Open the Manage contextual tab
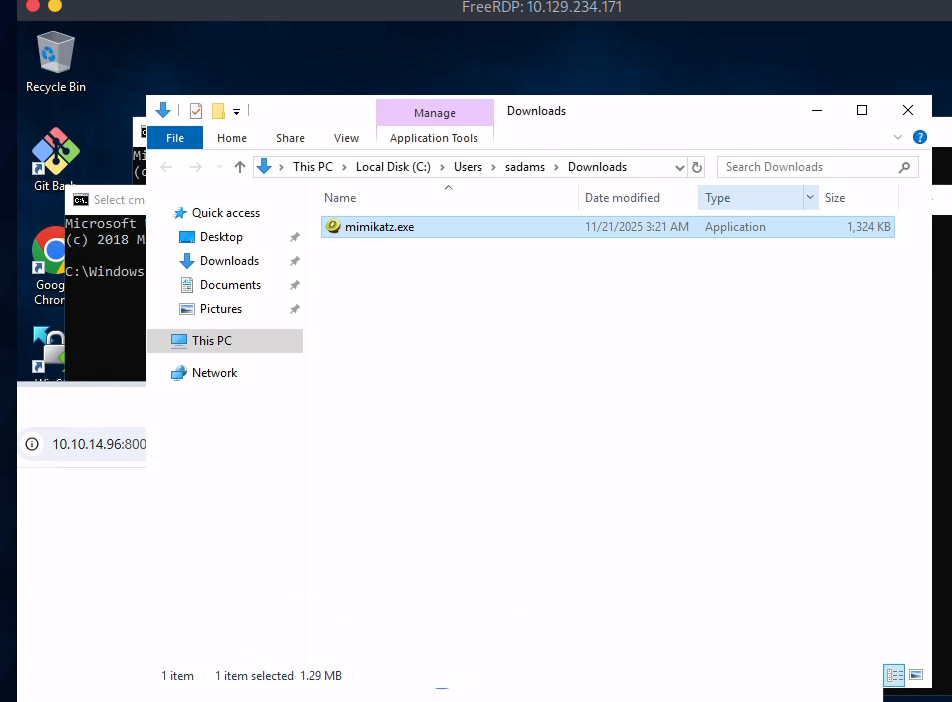Viewport: 952px width, 702px height. pos(435,112)
